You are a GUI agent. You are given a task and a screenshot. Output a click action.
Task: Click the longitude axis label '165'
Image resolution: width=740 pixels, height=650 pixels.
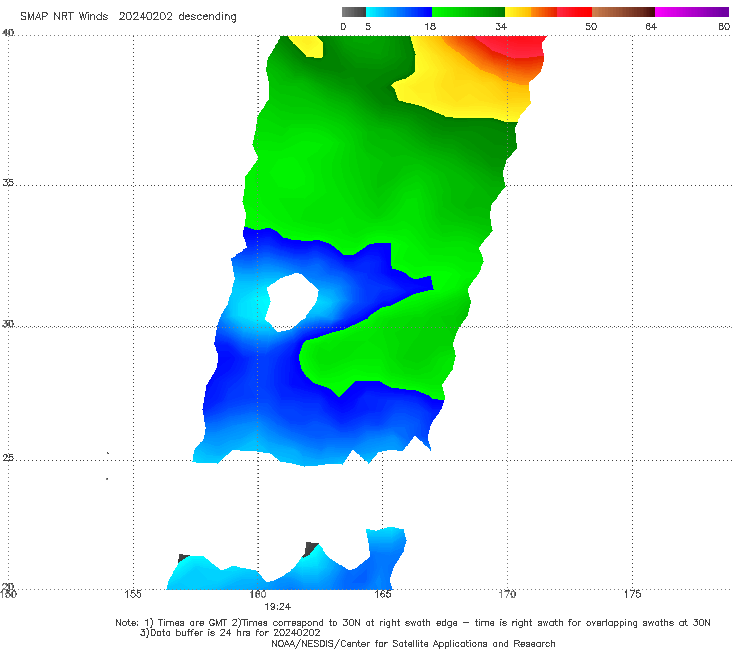383,594
